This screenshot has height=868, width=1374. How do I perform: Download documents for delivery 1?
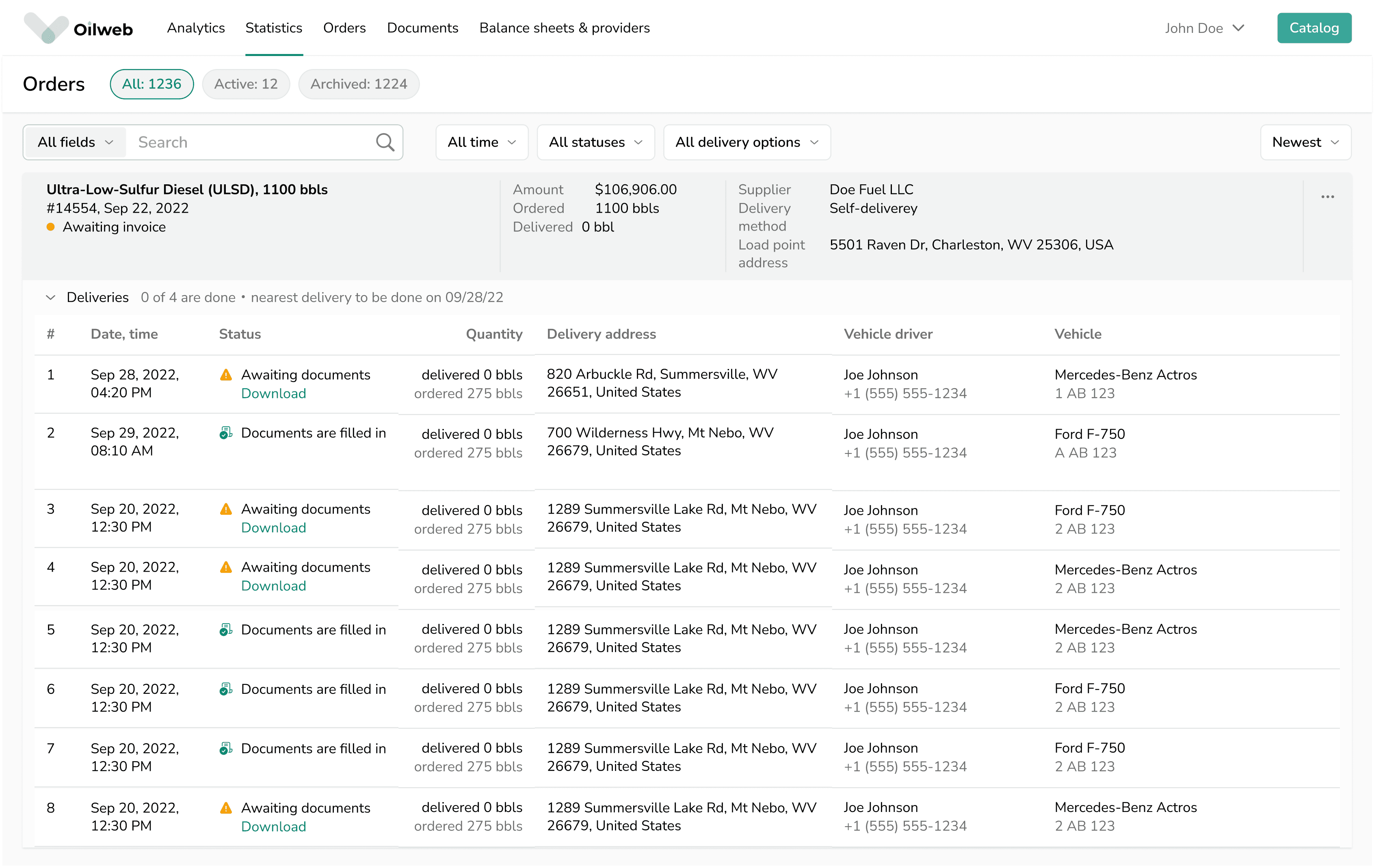(273, 393)
